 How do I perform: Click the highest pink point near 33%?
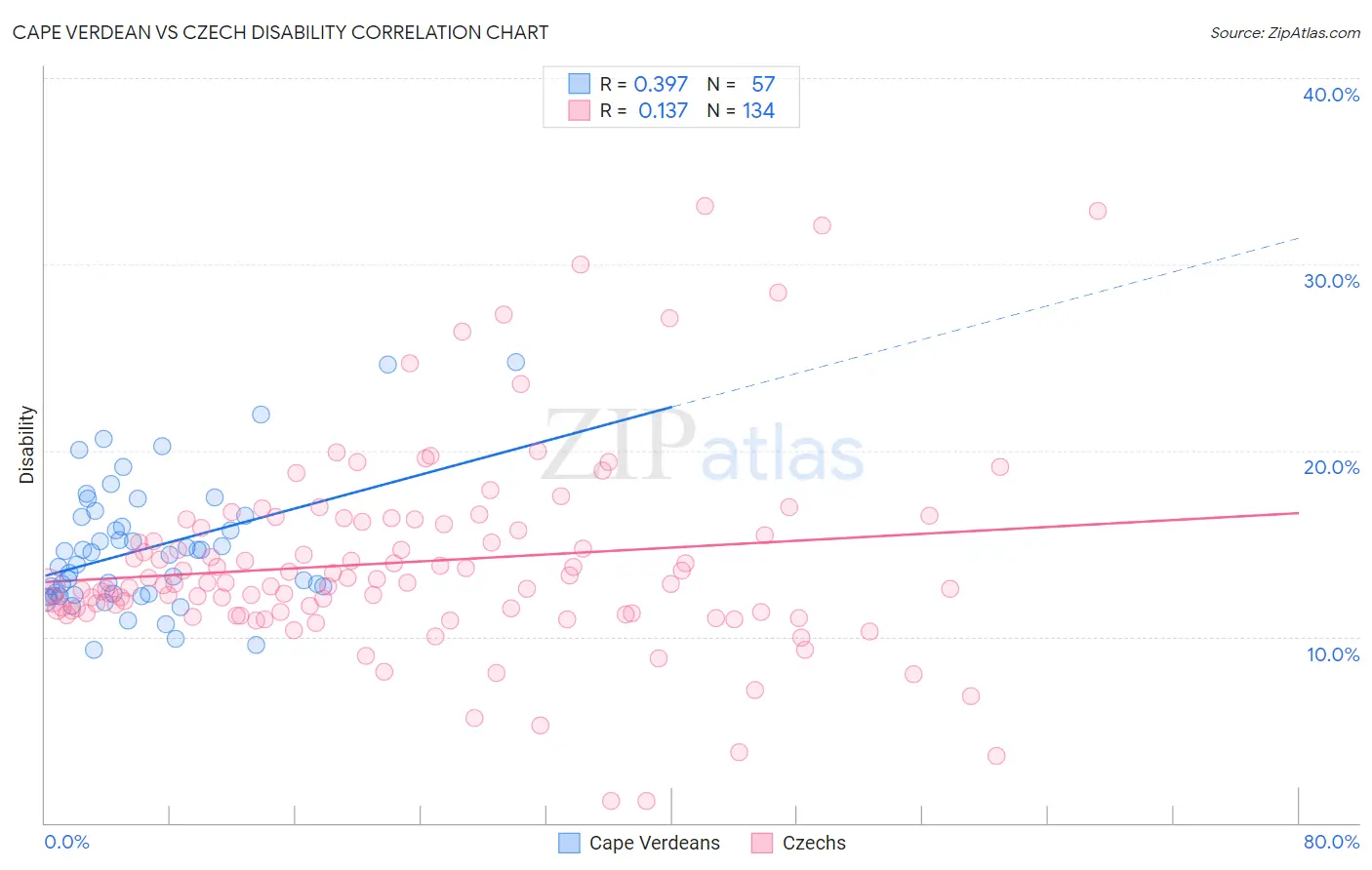[705, 206]
